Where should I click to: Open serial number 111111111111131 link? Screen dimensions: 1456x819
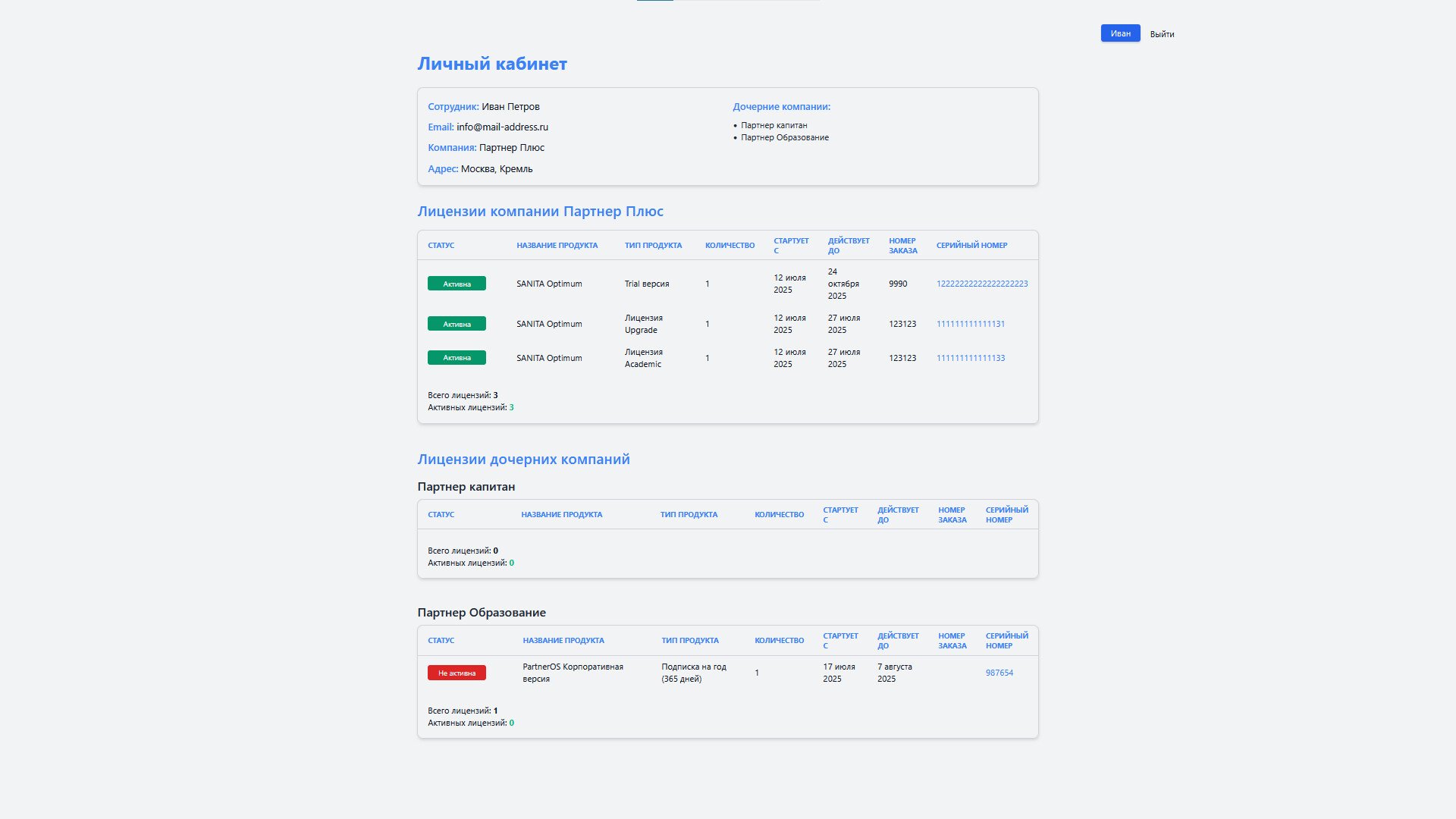coord(971,324)
